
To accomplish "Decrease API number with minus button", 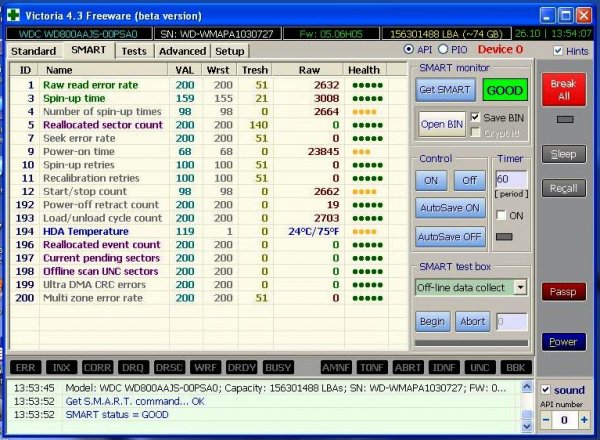I will point(546,420).
